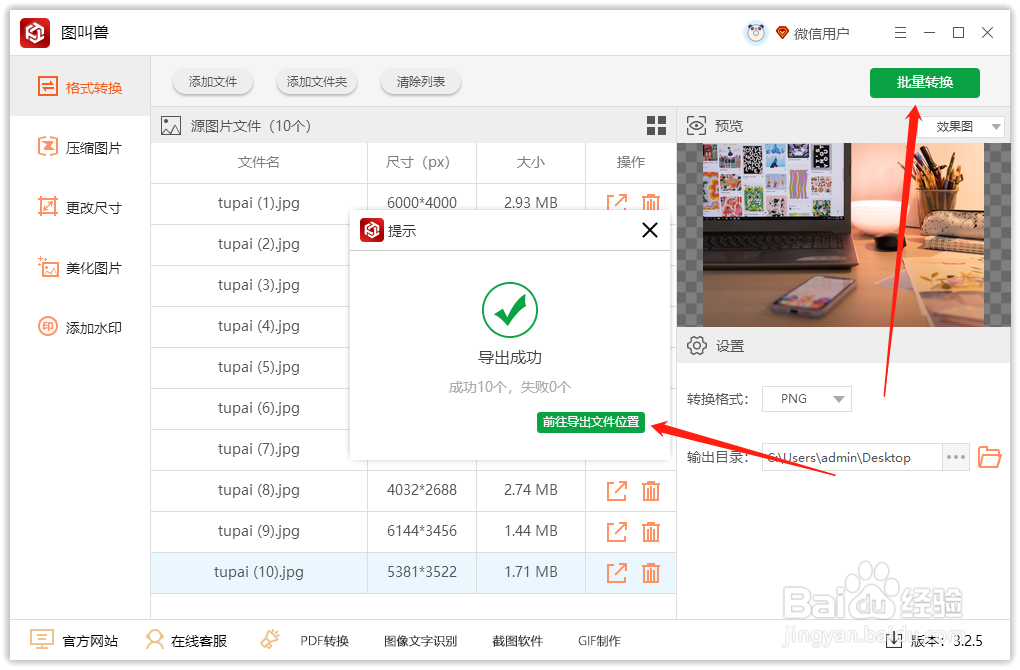Click the 设置 settings gear icon
The width and height of the screenshot is (1020, 670).
(697, 345)
